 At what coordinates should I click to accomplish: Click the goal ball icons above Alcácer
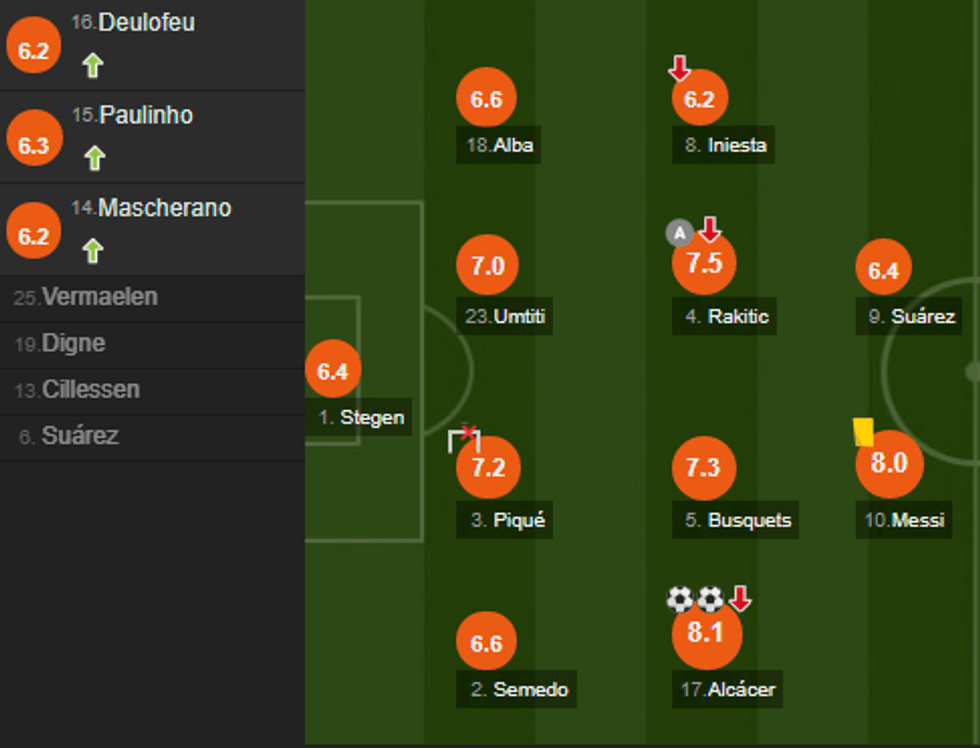coord(695,599)
